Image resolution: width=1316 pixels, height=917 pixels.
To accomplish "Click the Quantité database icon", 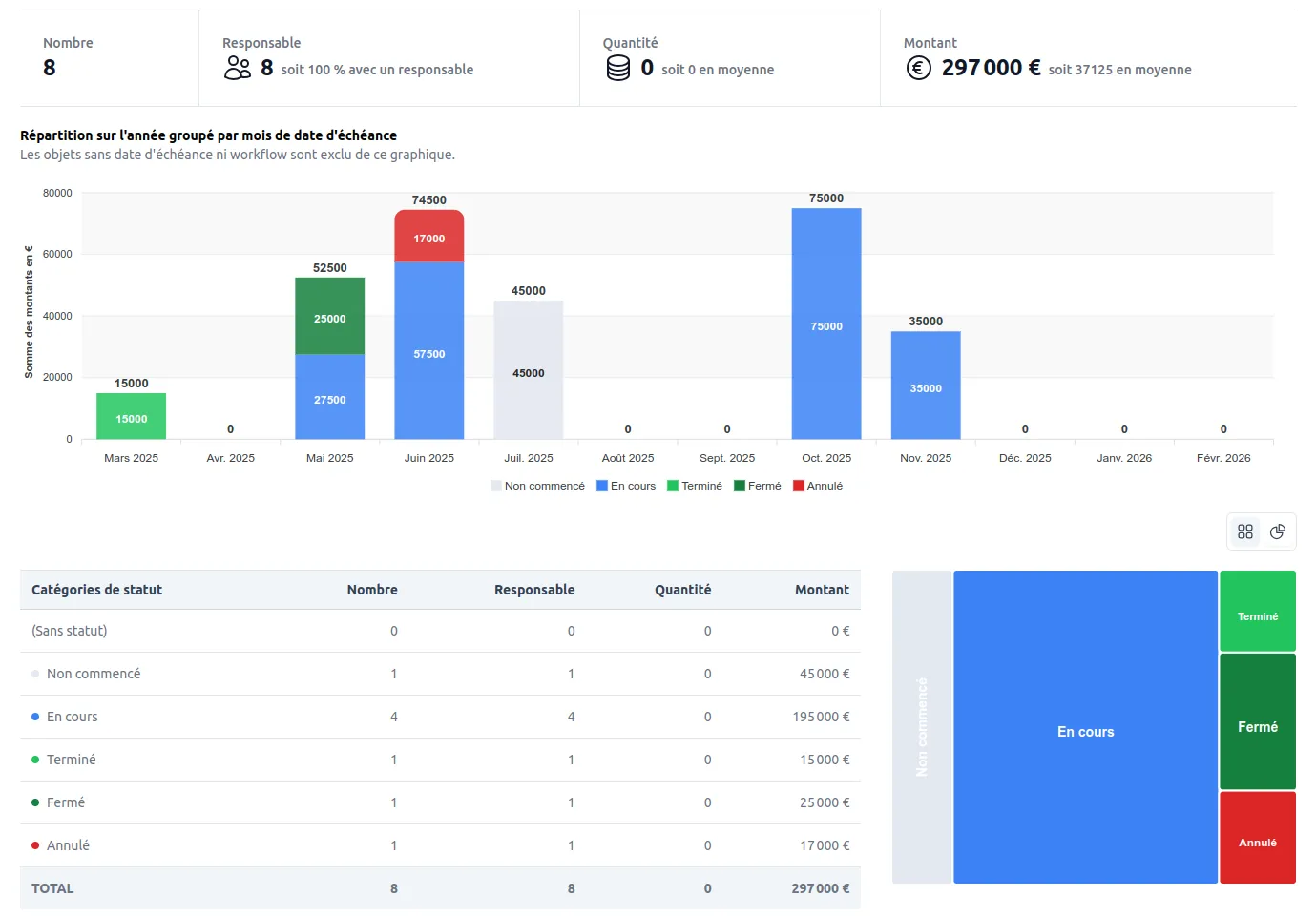I will pos(617,68).
